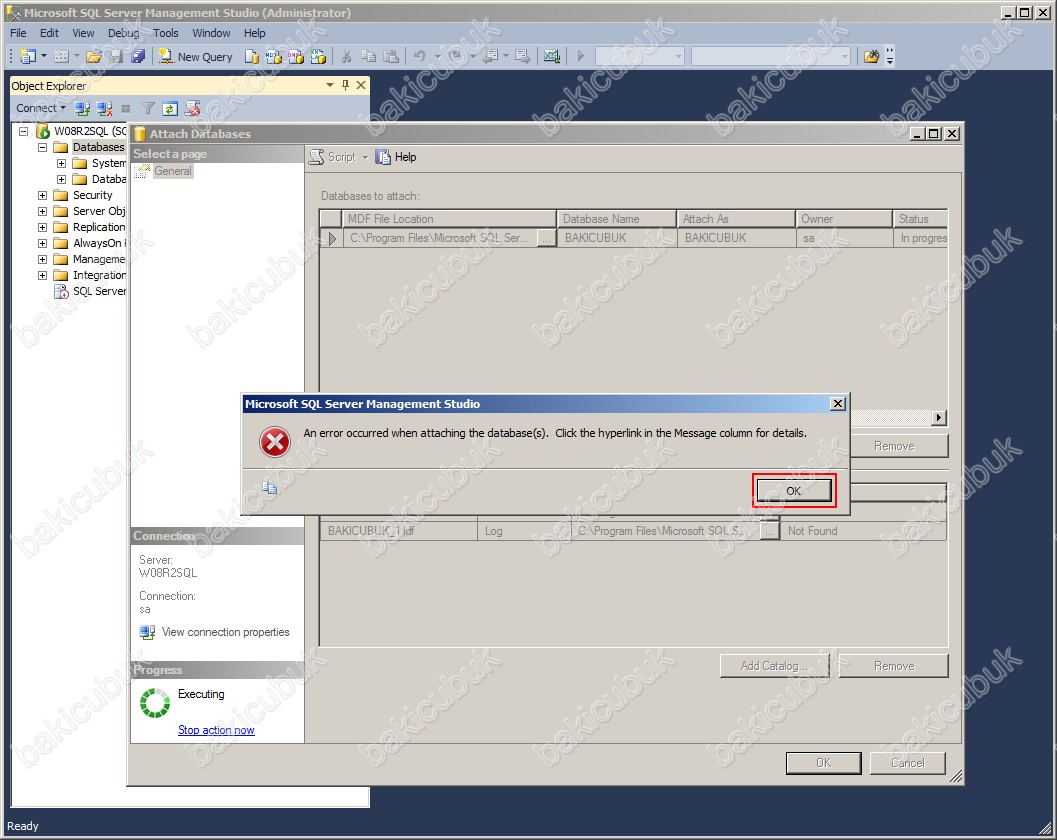Expand the Management tree node

pos(42,260)
